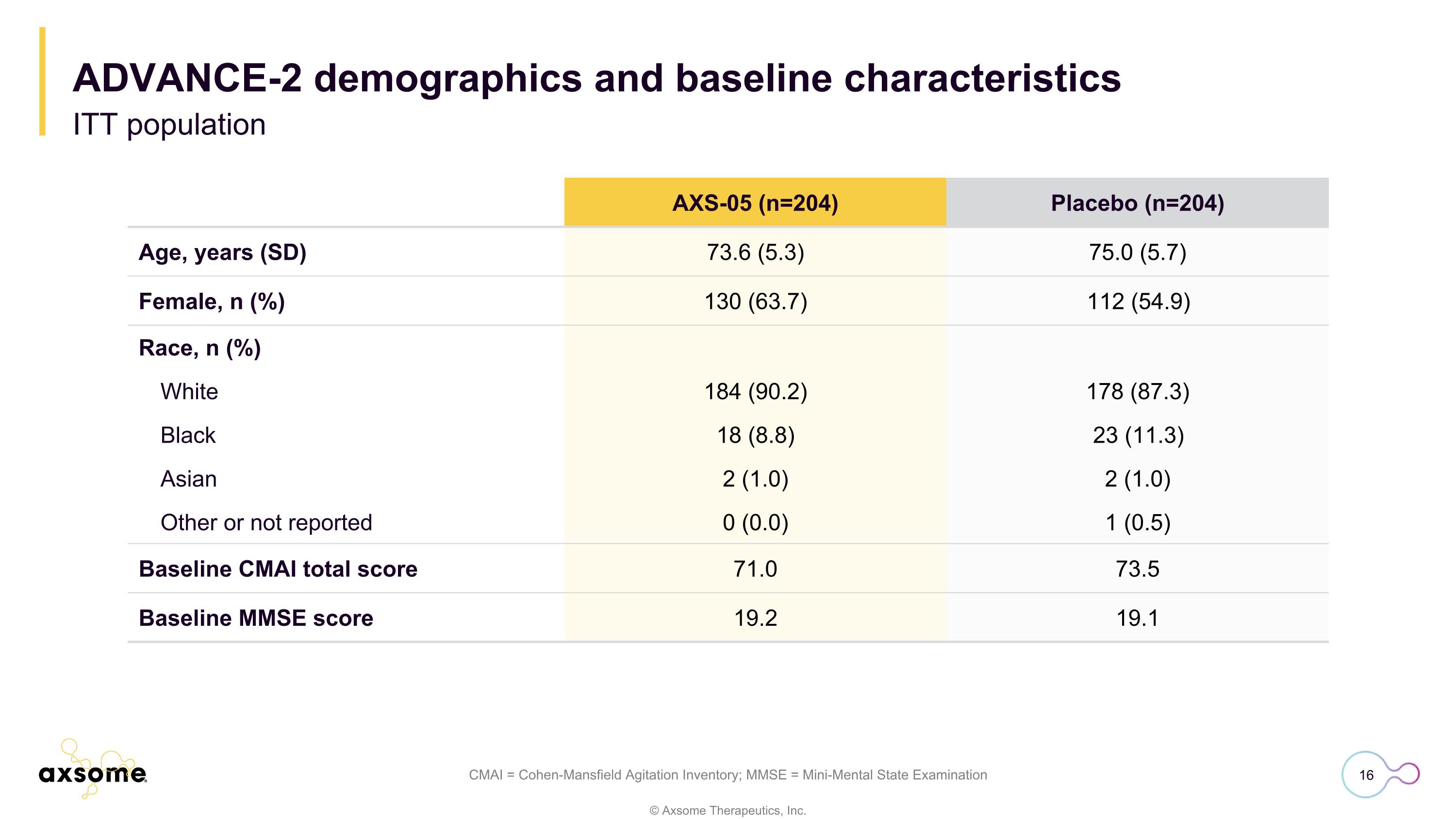This screenshot has height=819, width=1456.
Task: Click the ITT population subtitle
Action: (169, 125)
